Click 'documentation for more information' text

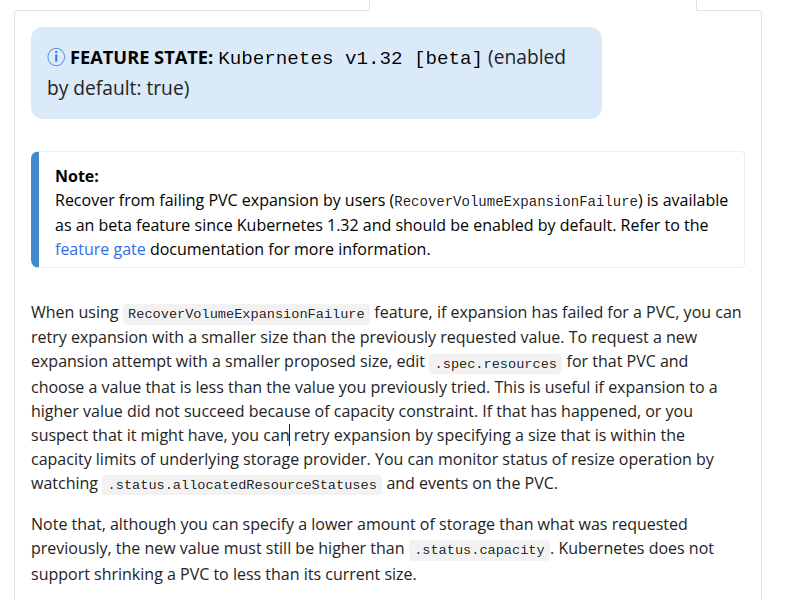click(x=290, y=249)
